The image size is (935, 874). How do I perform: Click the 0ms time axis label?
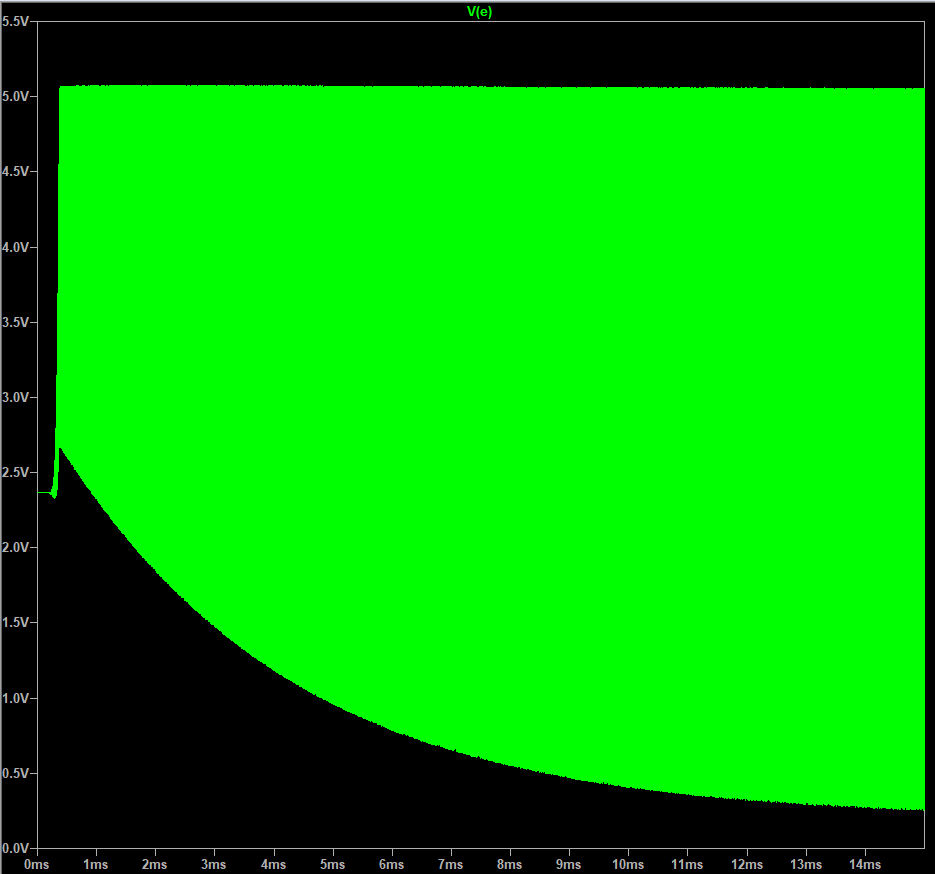click(x=36, y=864)
